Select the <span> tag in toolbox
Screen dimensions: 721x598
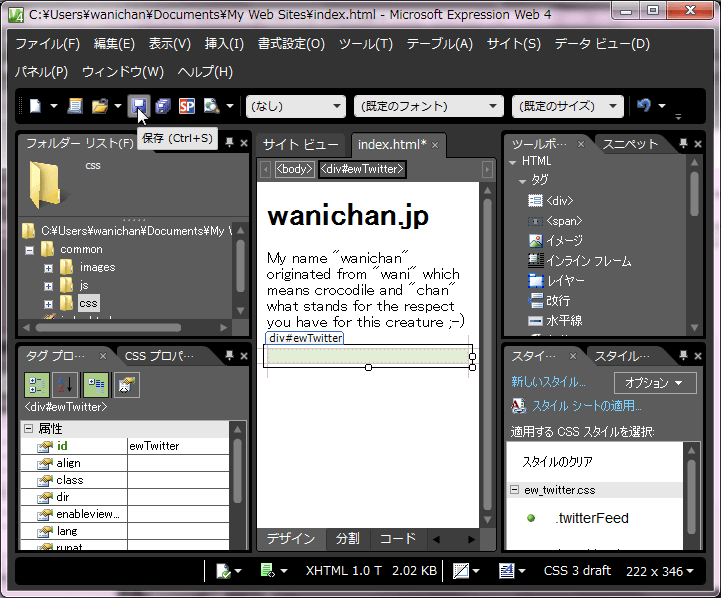click(555, 221)
